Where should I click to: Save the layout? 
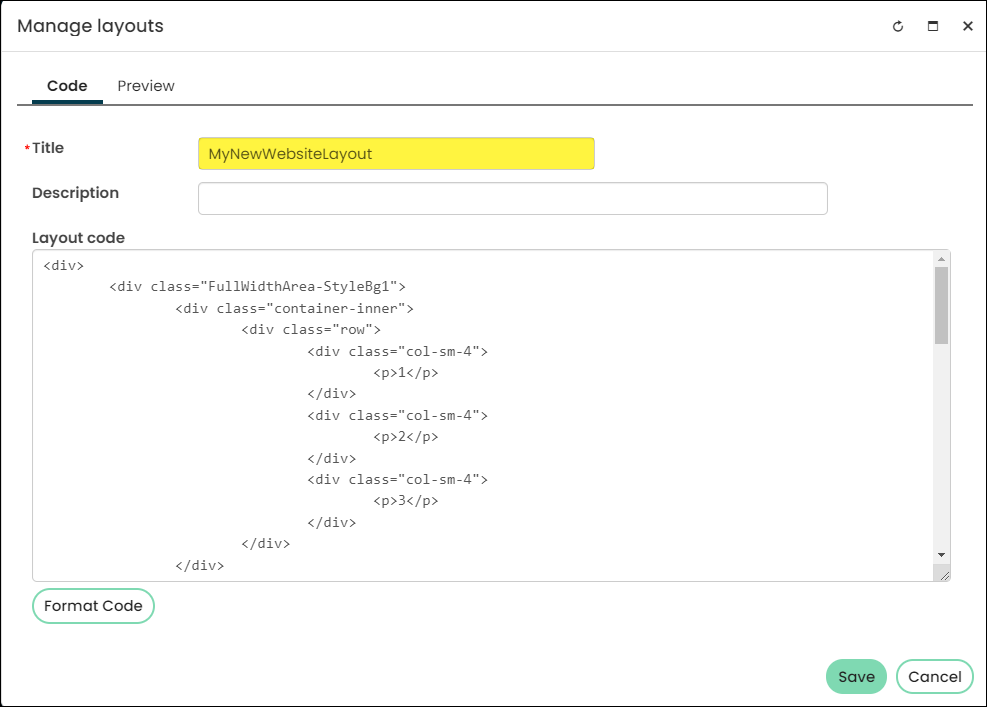(856, 677)
